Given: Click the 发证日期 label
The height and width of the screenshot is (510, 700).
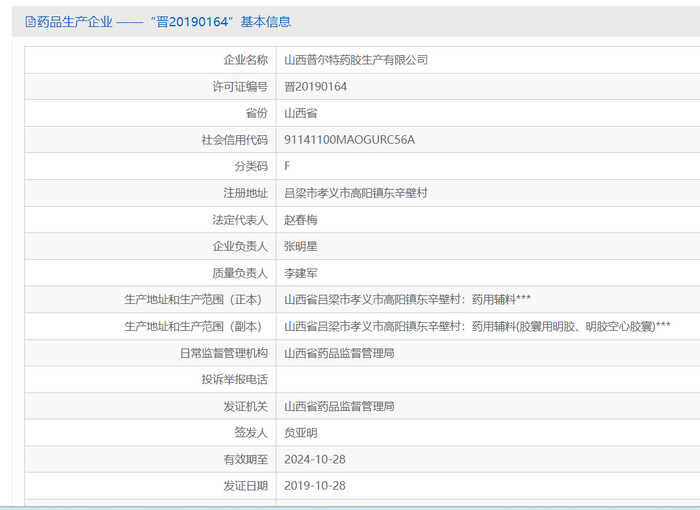Looking at the screenshot, I should click(246, 486).
